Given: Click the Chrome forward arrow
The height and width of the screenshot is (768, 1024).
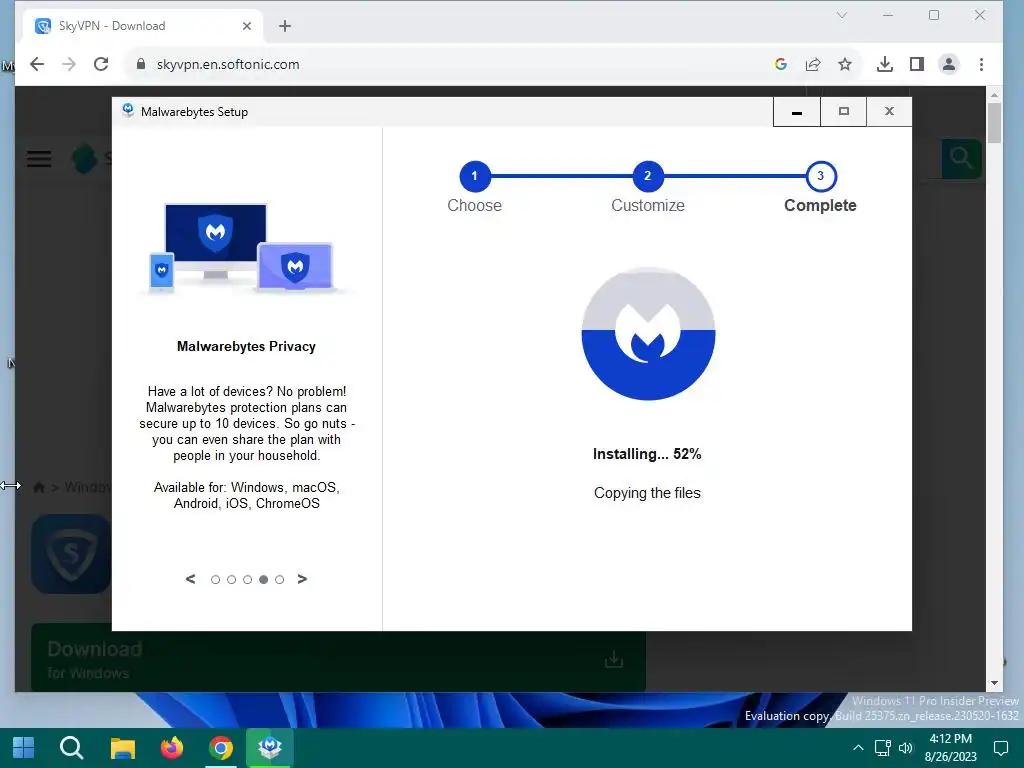Looking at the screenshot, I should tap(69, 64).
